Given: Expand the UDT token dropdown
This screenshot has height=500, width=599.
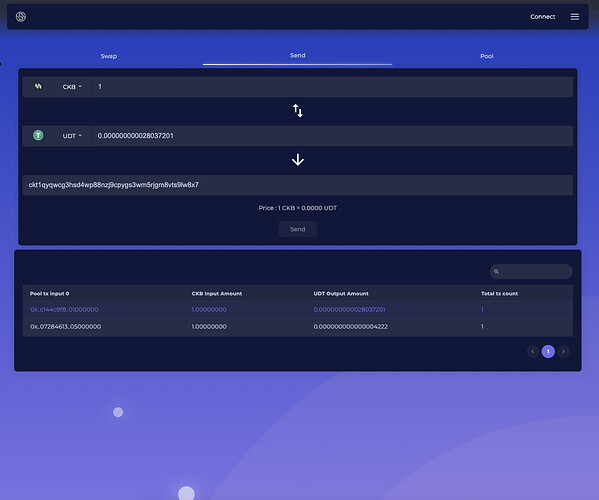Looking at the screenshot, I should [72, 136].
